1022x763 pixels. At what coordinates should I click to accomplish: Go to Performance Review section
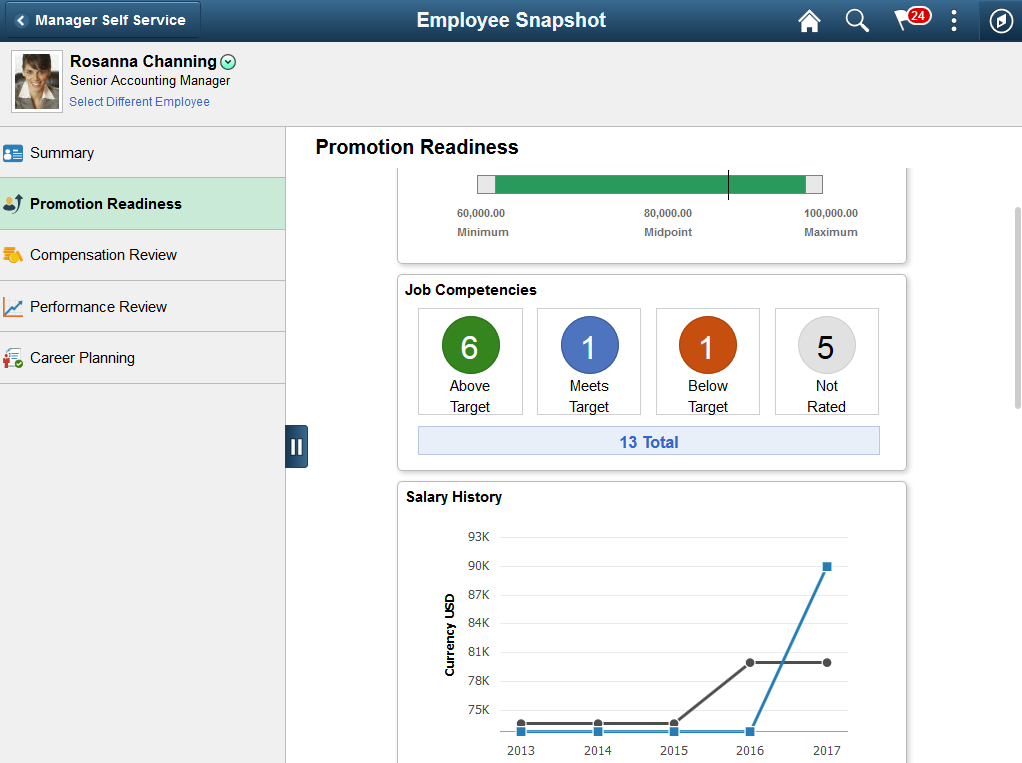point(142,306)
